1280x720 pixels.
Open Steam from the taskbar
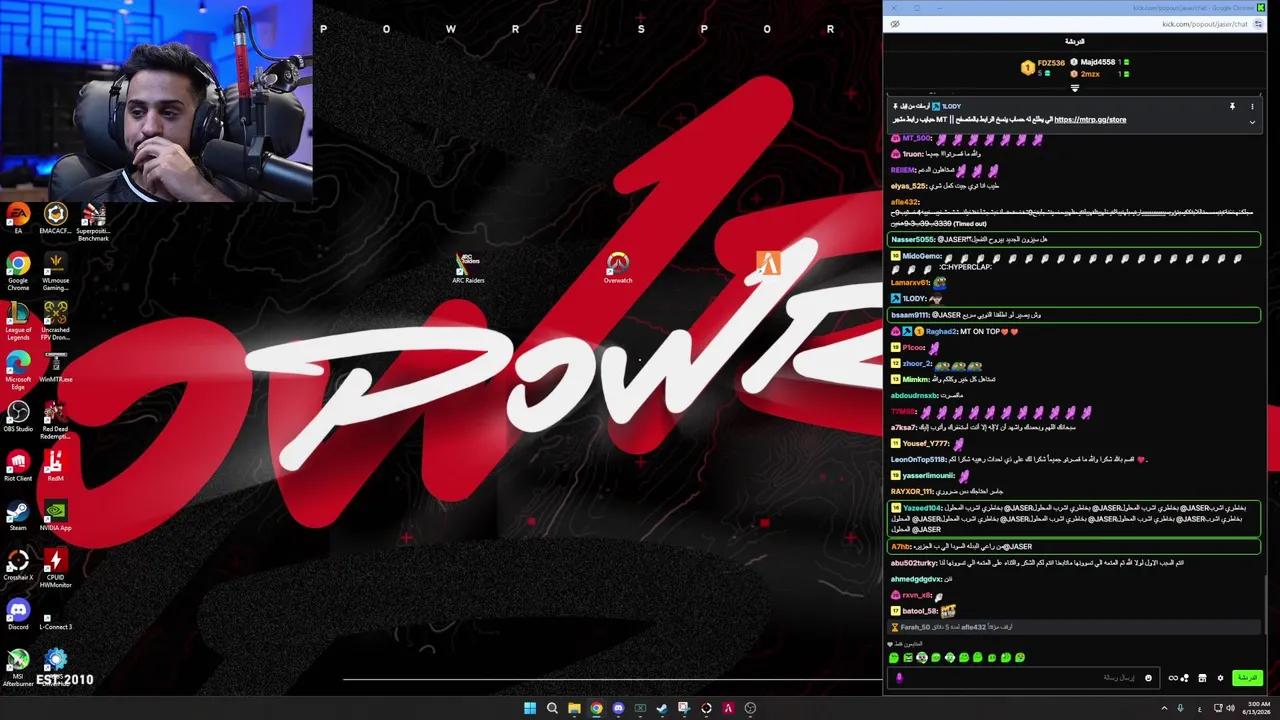tap(662, 708)
